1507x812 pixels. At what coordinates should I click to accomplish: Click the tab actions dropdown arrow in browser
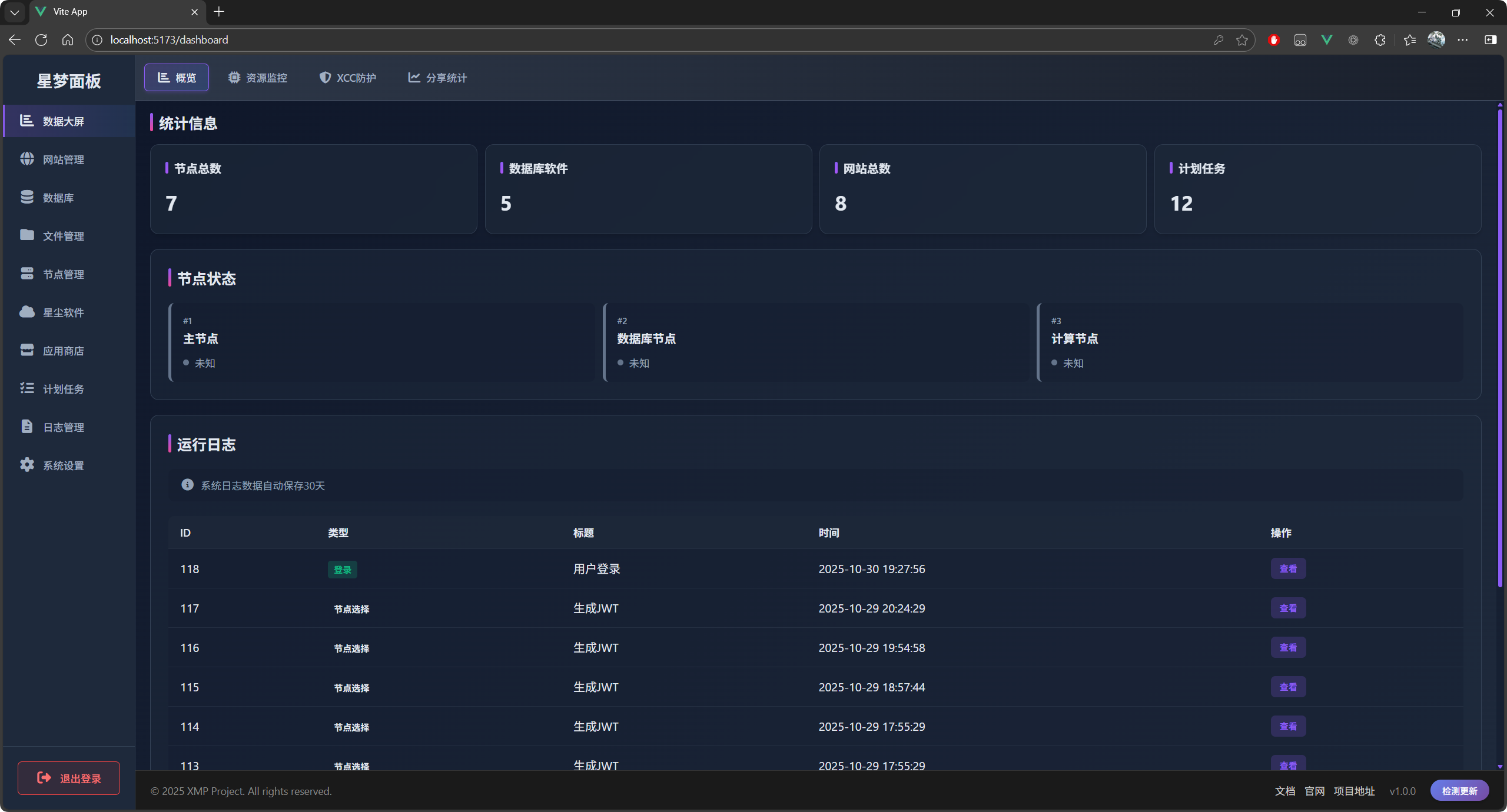(x=15, y=12)
